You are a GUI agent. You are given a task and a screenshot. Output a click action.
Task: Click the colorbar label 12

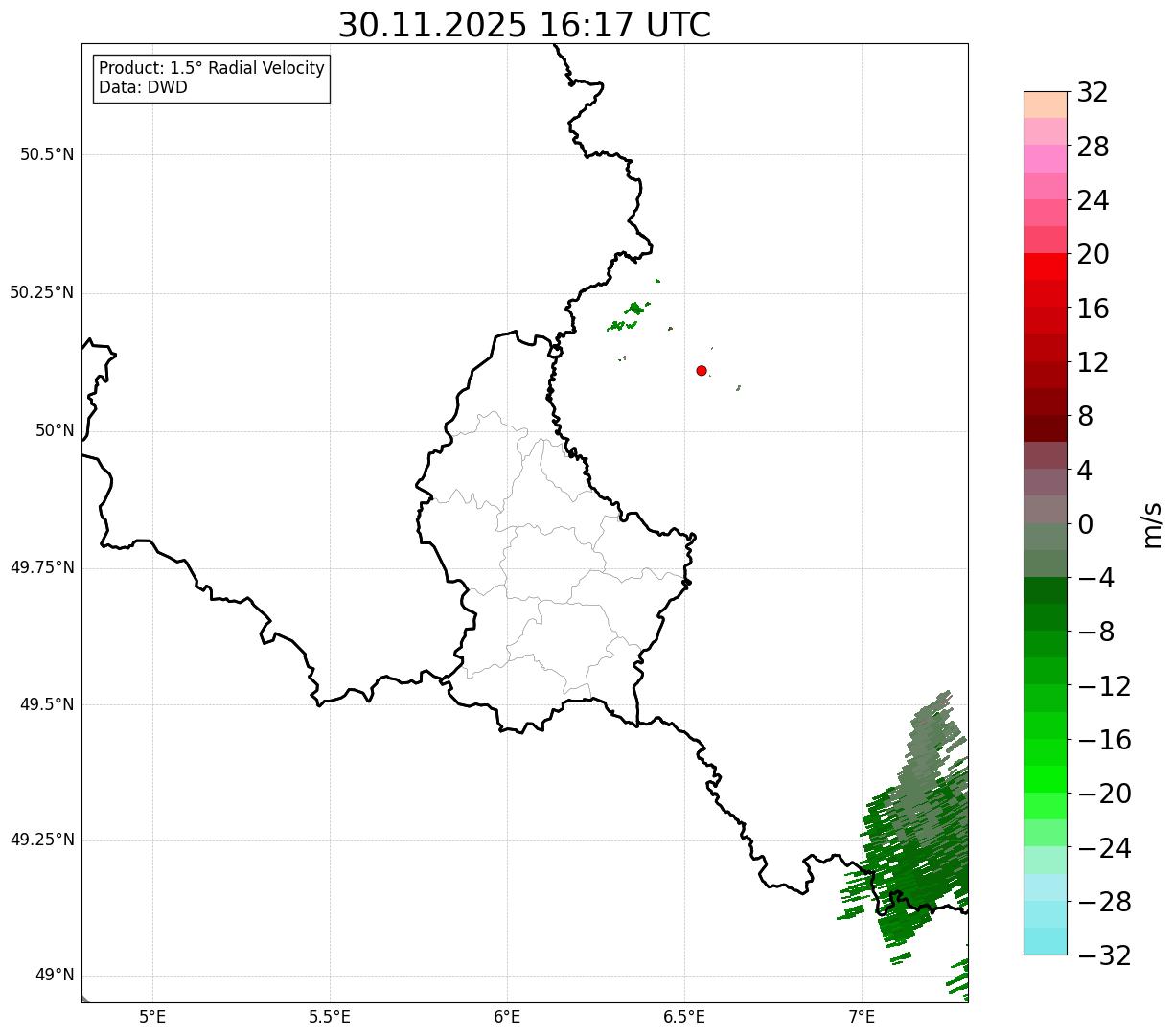click(1093, 363)
